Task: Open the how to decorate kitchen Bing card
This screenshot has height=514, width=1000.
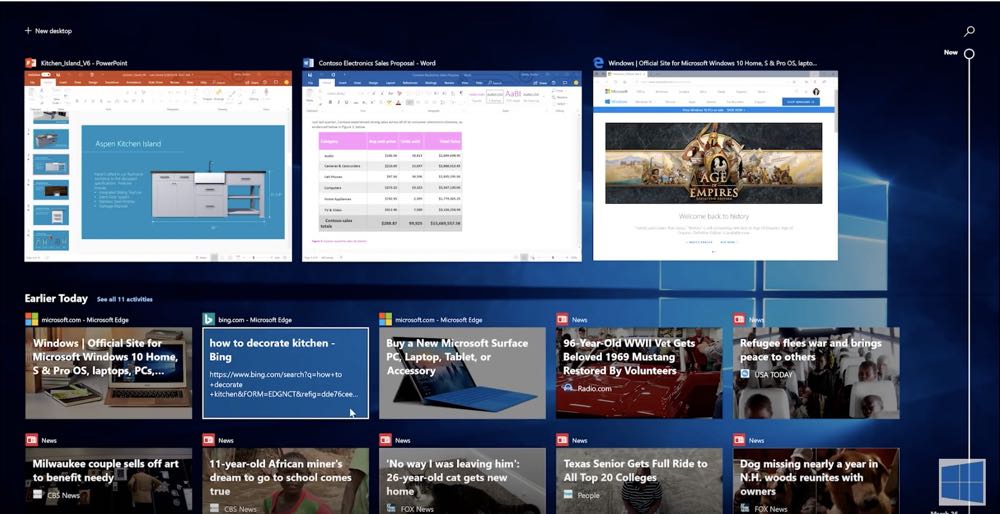Action: [286, 373]
